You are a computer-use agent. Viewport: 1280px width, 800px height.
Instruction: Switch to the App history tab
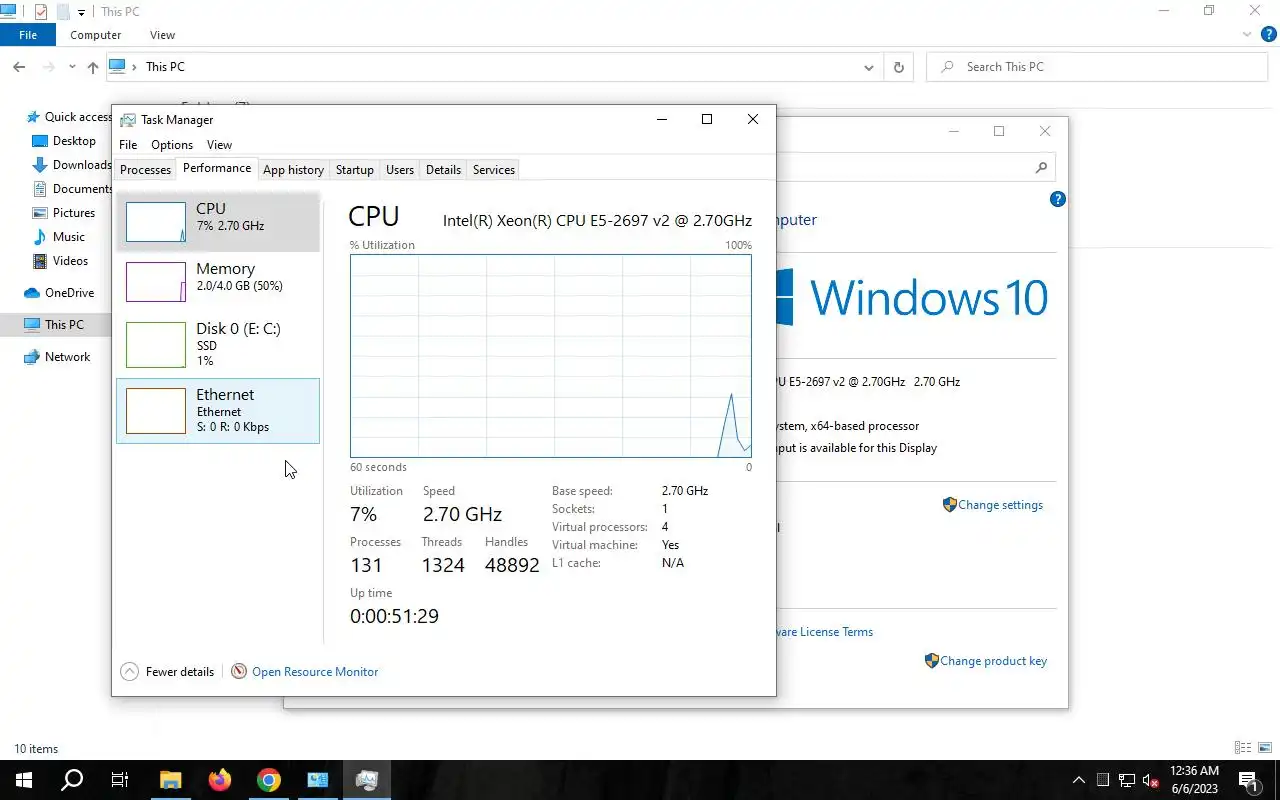293,170
